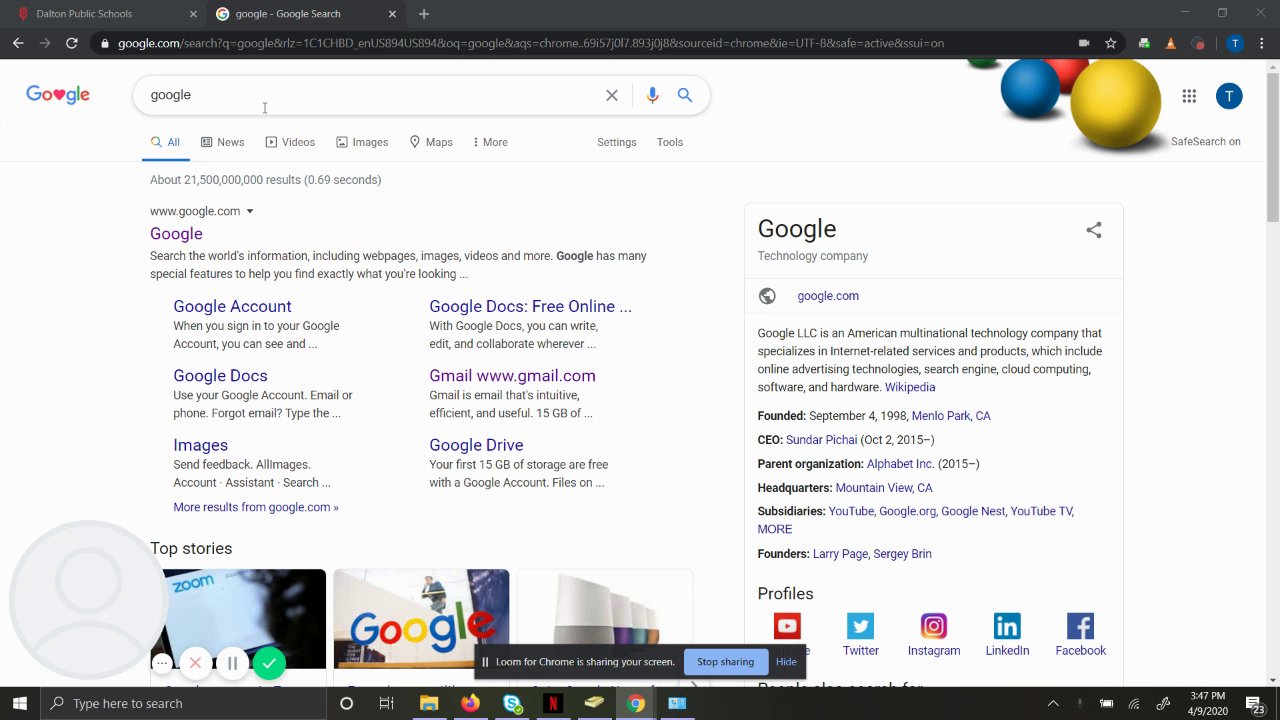Clear the search box with X icon
Image resolution: width=1280 pixels, height=720 pixels.
612,95
